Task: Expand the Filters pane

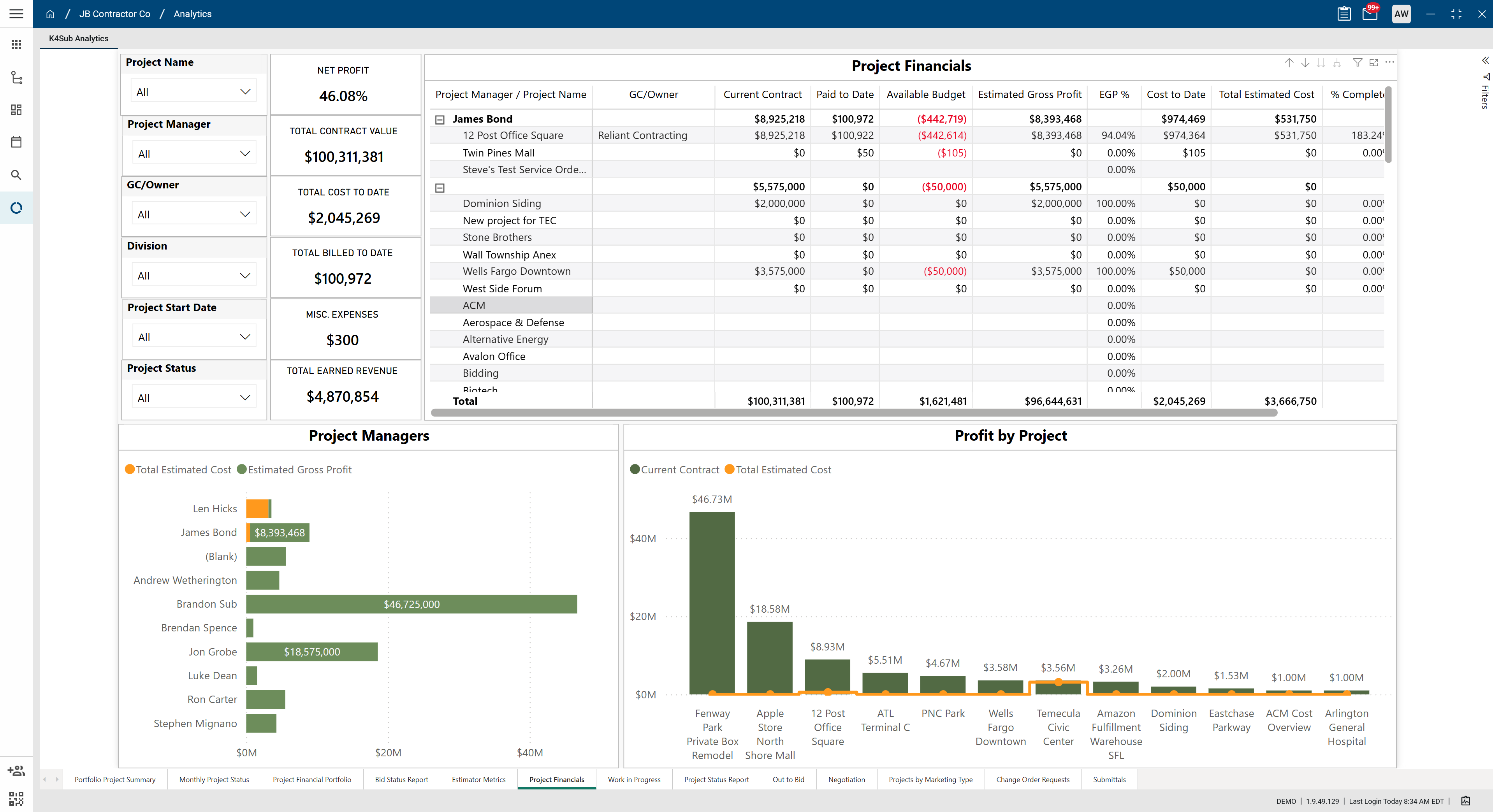Action: [1485, 61]
